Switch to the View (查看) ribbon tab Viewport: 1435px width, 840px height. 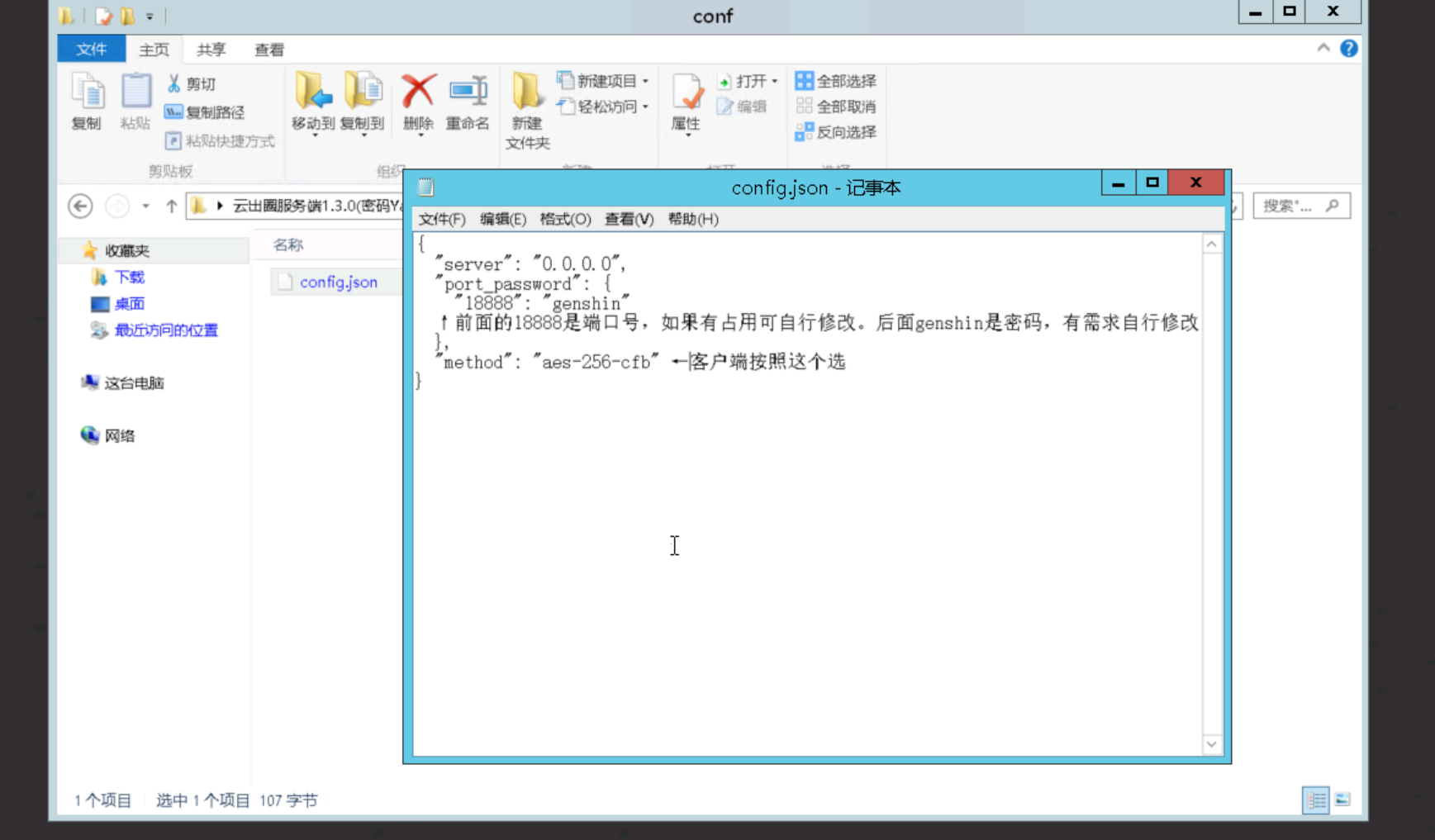point(268,50)
